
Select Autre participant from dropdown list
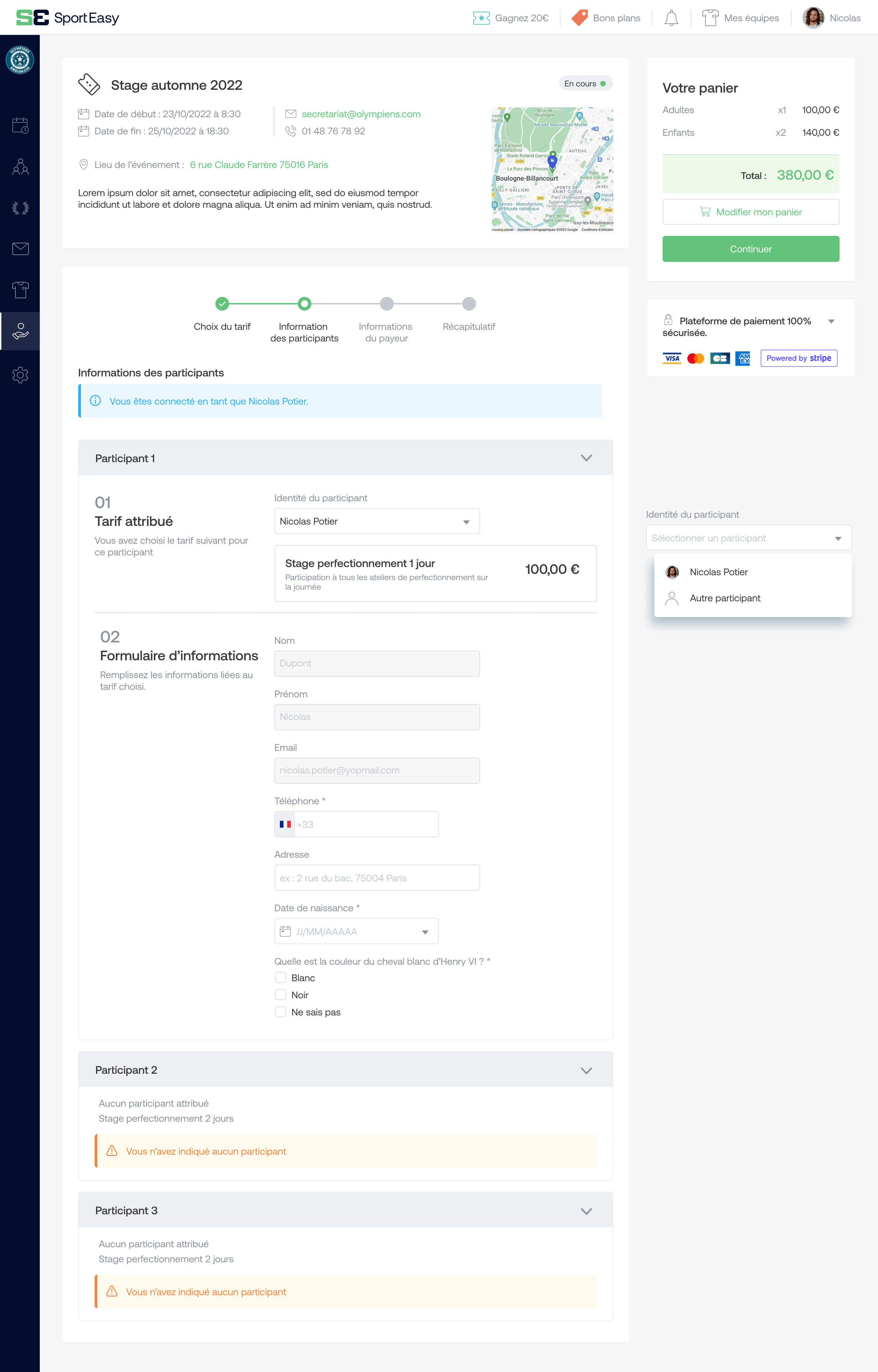725,598
